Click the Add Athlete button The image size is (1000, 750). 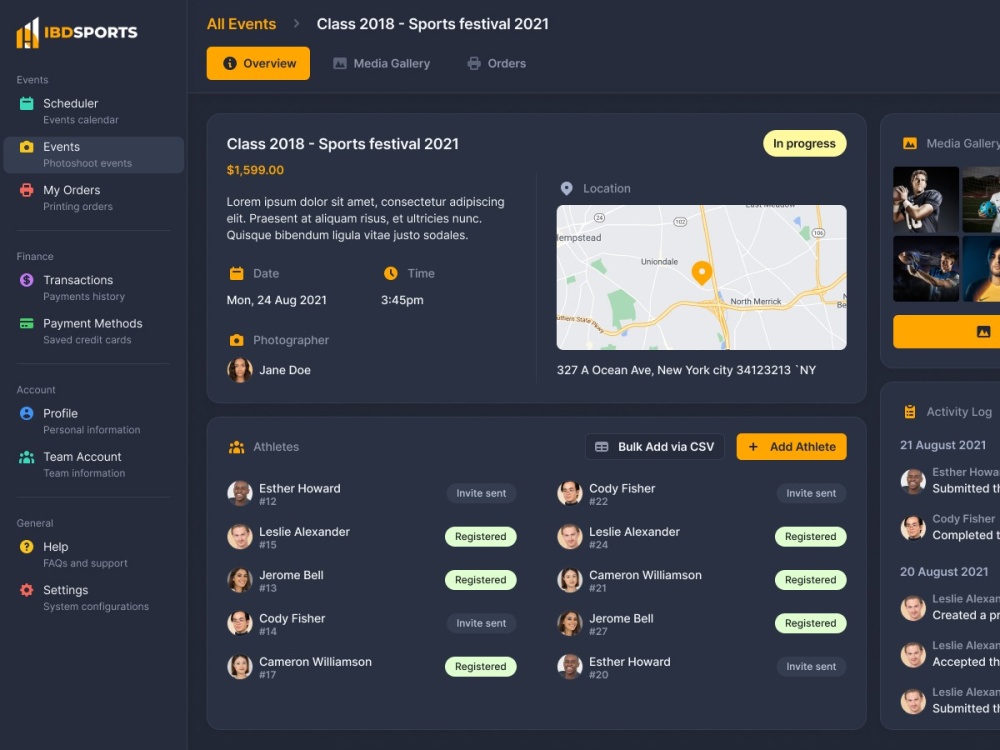[791, 447]
